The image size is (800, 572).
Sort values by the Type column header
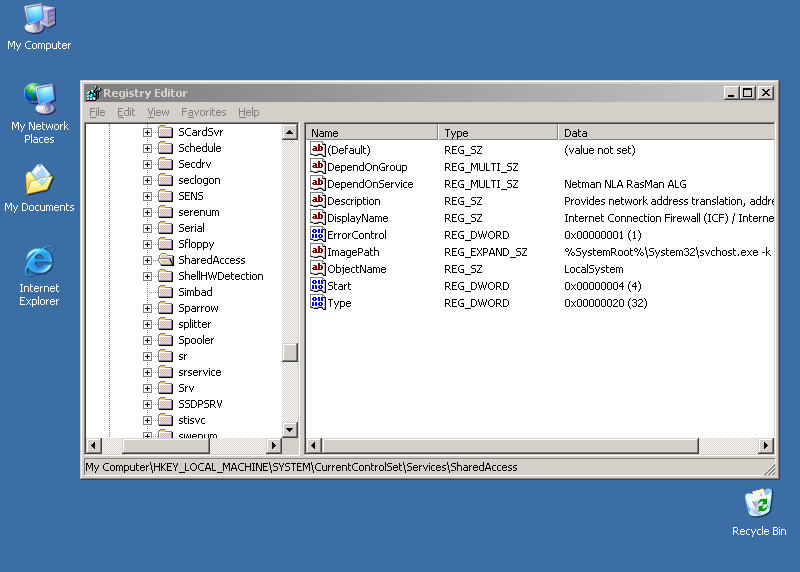click(497, 133)
